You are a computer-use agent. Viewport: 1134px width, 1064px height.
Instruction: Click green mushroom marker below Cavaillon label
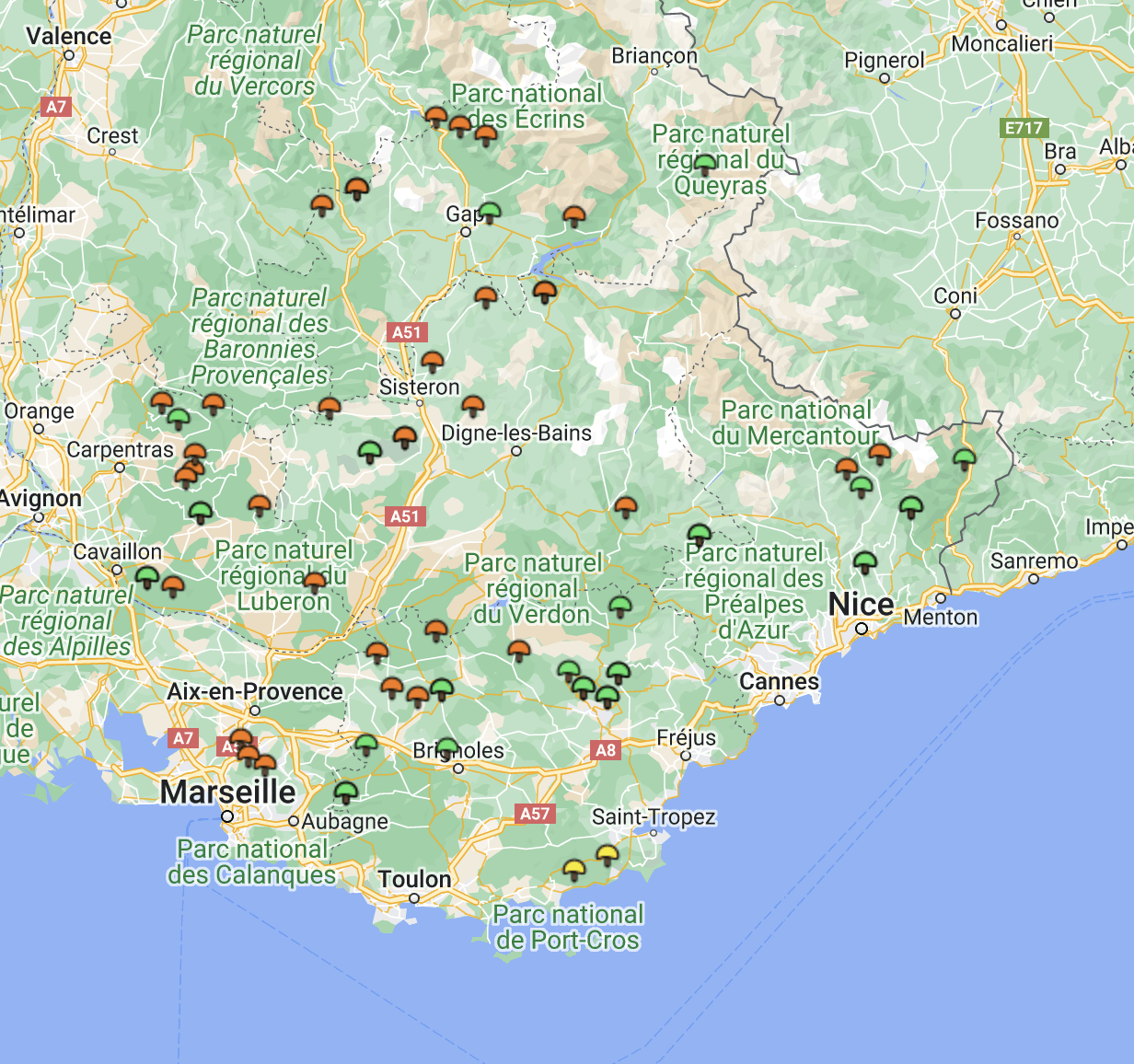147,577
